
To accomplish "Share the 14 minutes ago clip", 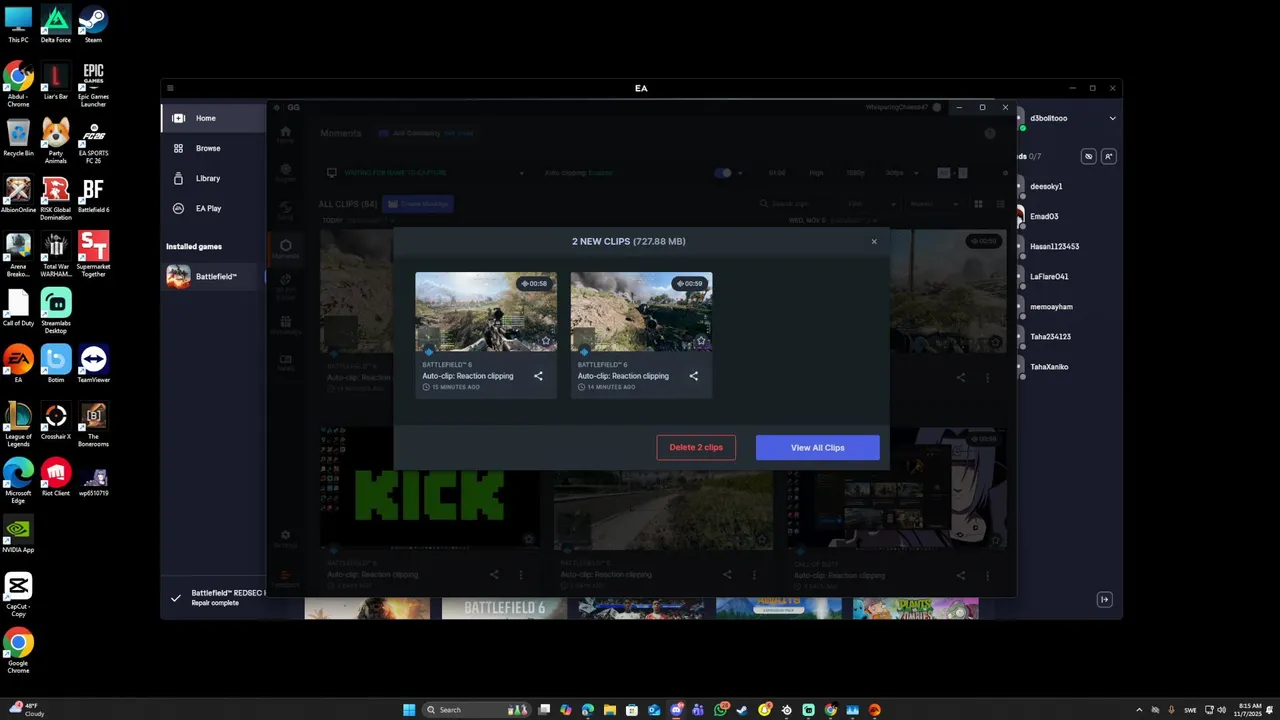I will [693, 376].
